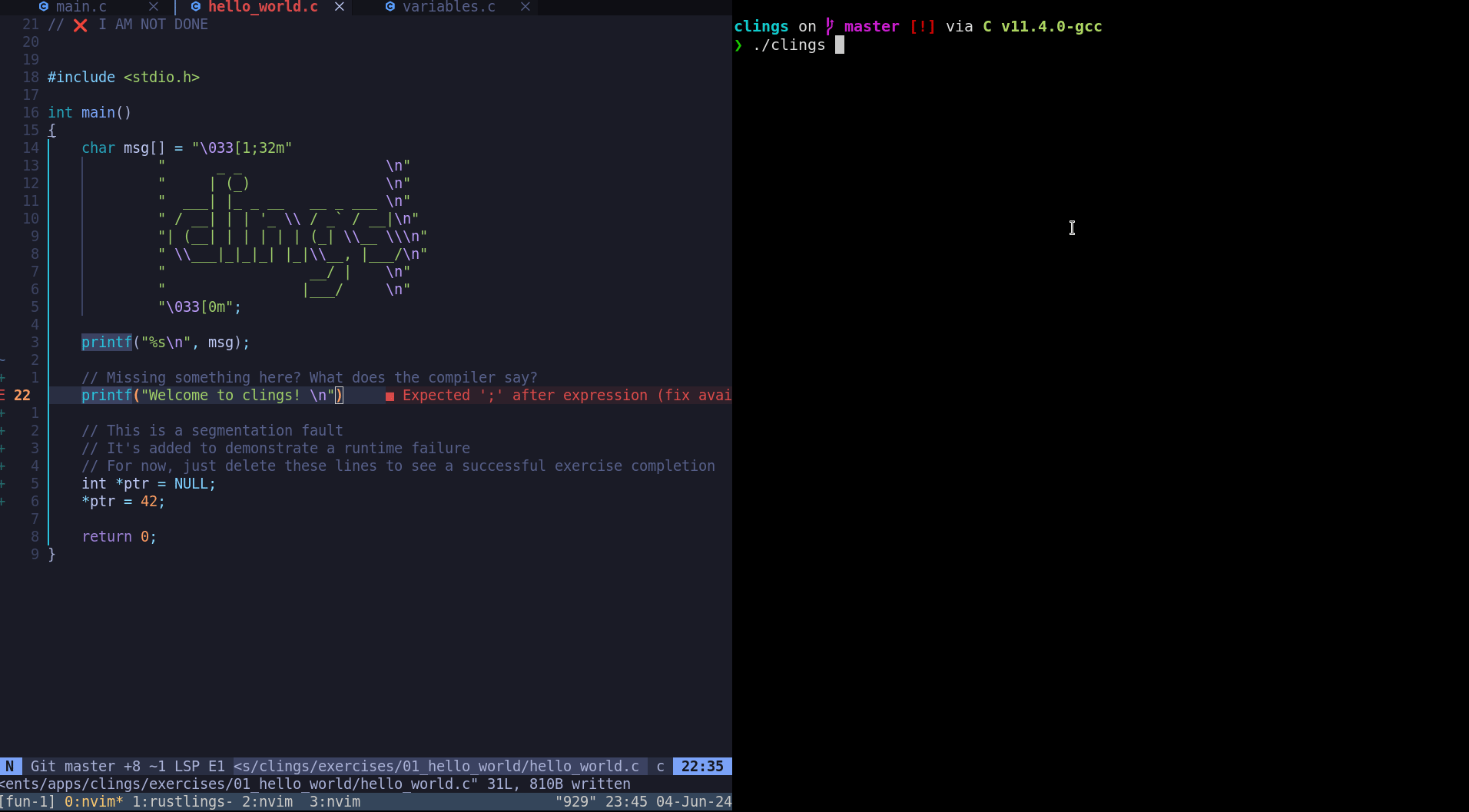Click the master branch name in prompt

tap(871, 27)
